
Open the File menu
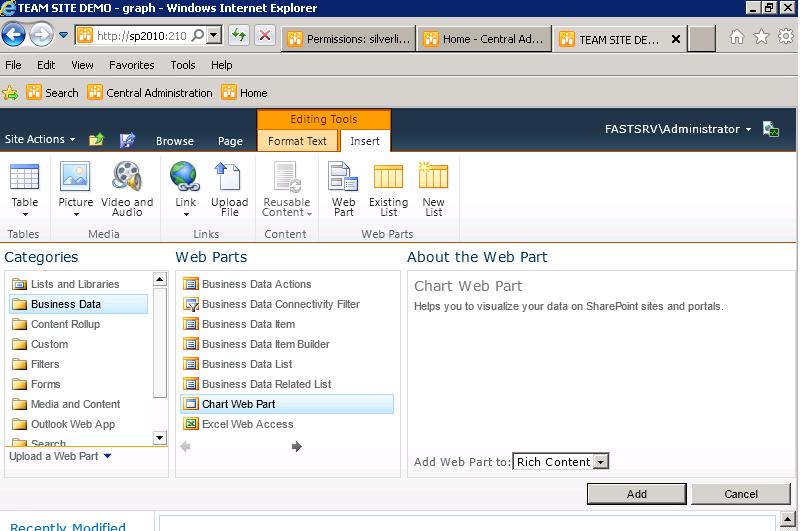13,65
